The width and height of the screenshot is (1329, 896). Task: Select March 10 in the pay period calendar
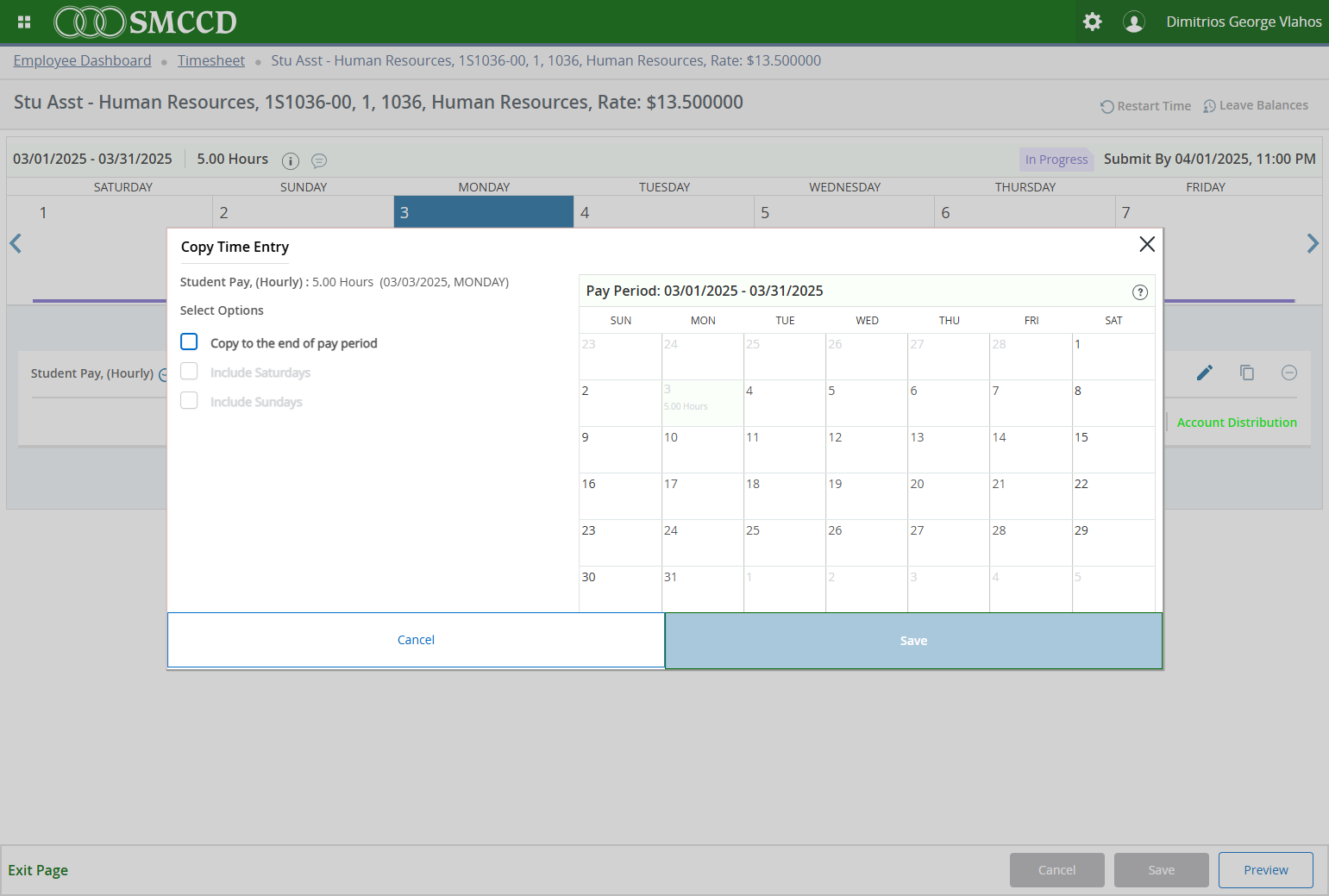tap(702, 449)
